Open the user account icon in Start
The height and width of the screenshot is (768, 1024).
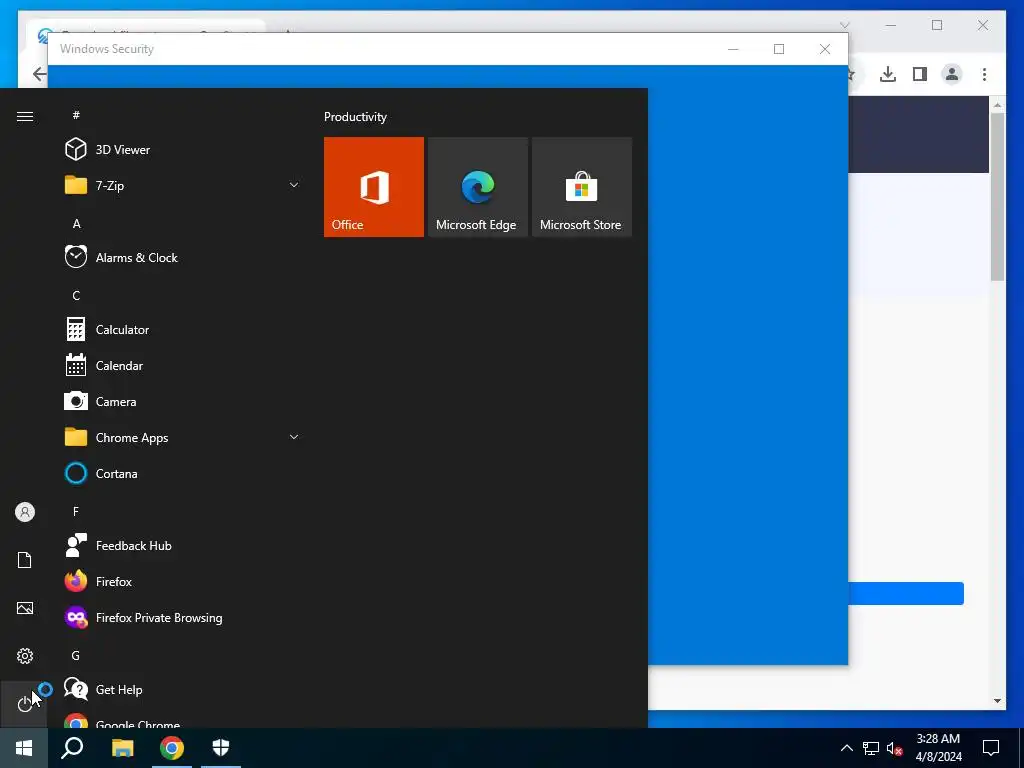(x=25, y=512)
